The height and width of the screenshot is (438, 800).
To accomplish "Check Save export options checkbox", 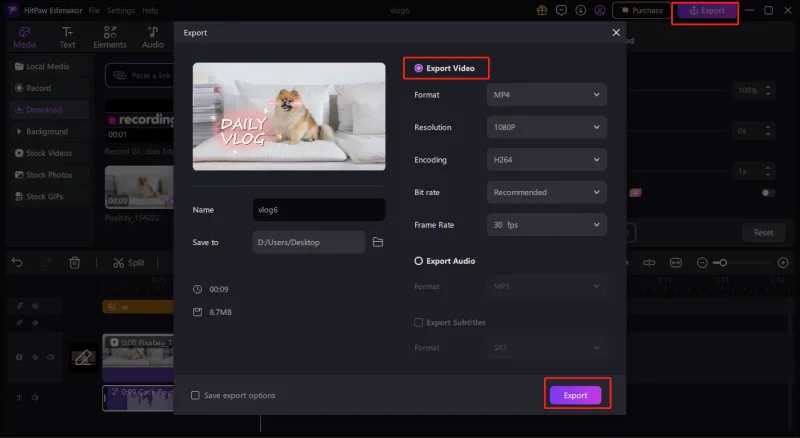I will (x=195, y=395).
